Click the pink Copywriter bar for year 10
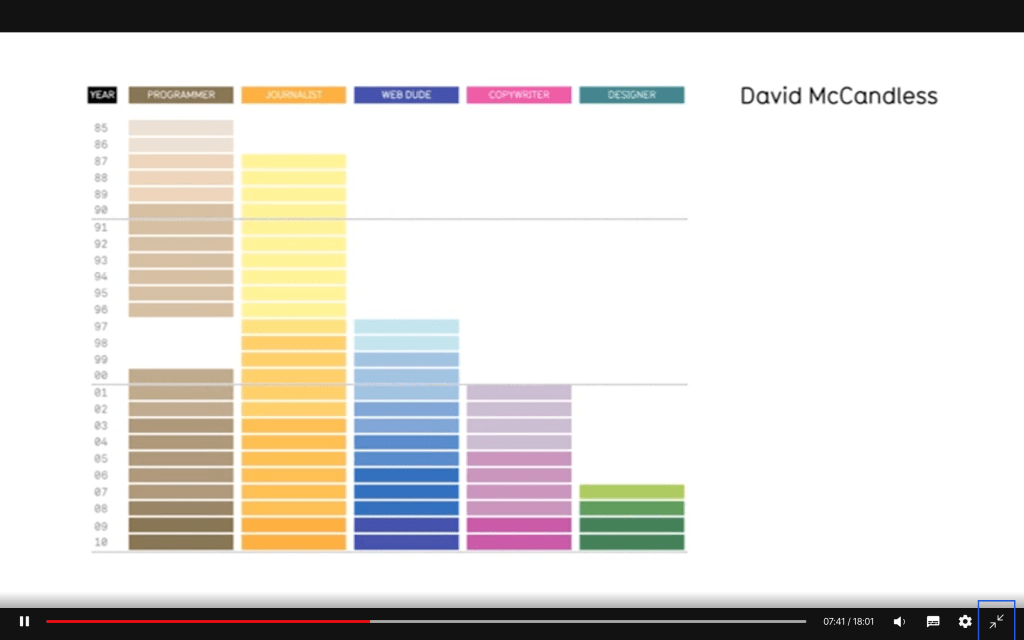This screenshot has width=1024, height=640. coord(519,542)
